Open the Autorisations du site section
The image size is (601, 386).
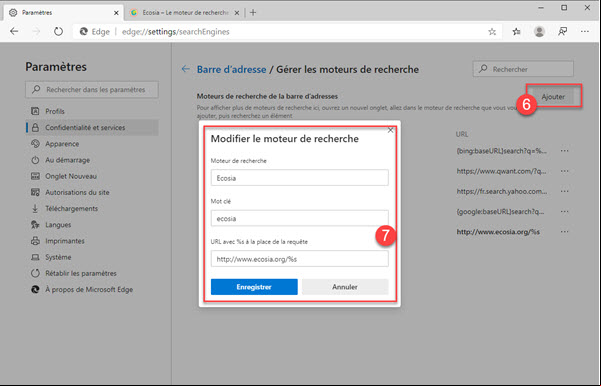(92, 192)
